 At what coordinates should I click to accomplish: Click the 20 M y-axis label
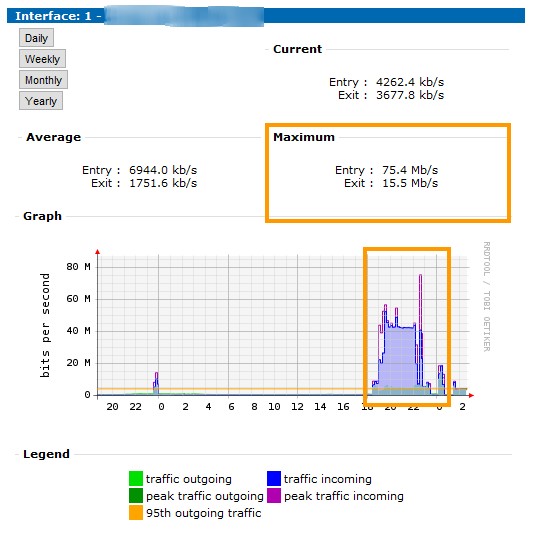pyautogui.click(x=79, y=363)
